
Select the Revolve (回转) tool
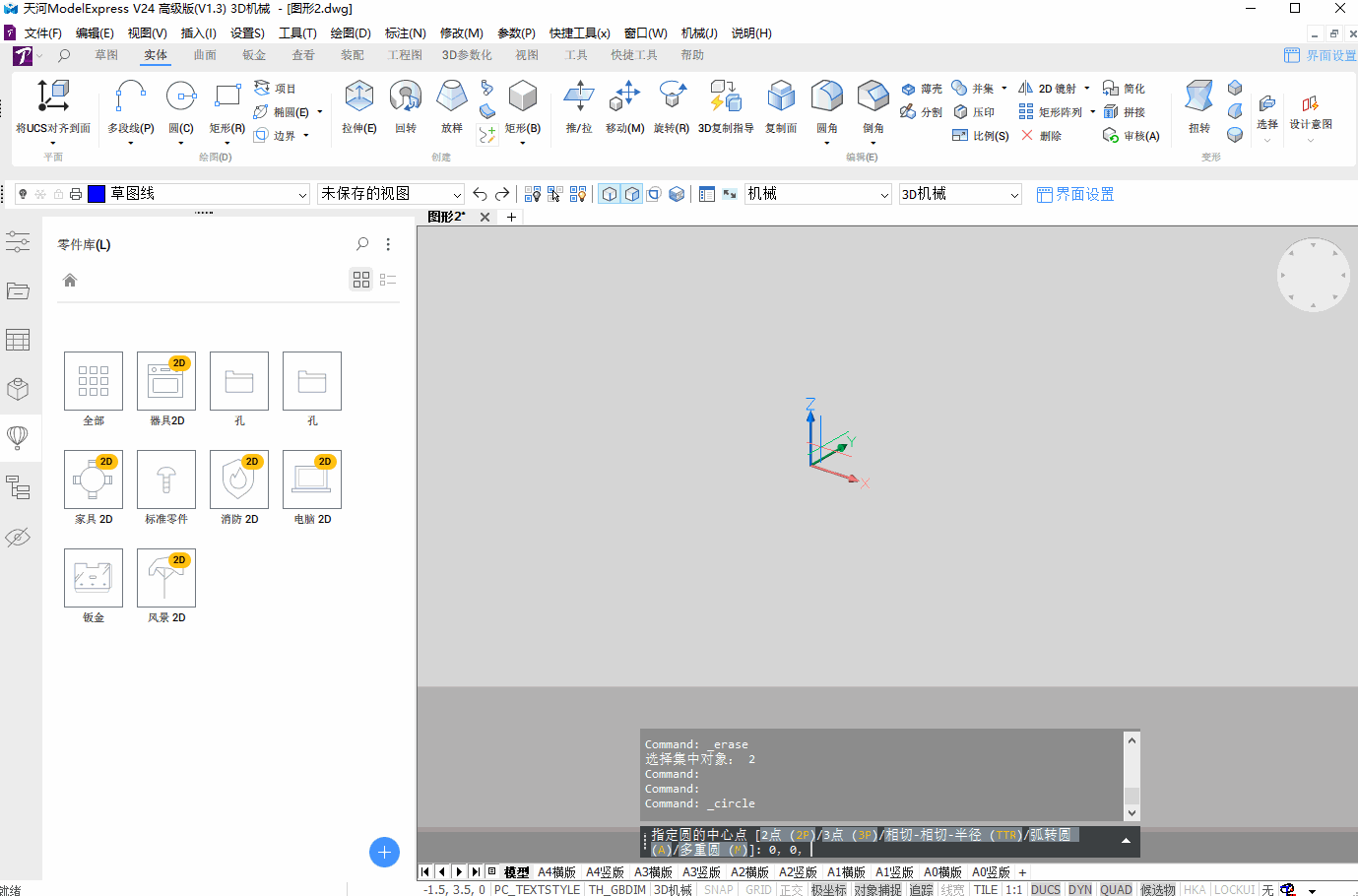(406, 106)
